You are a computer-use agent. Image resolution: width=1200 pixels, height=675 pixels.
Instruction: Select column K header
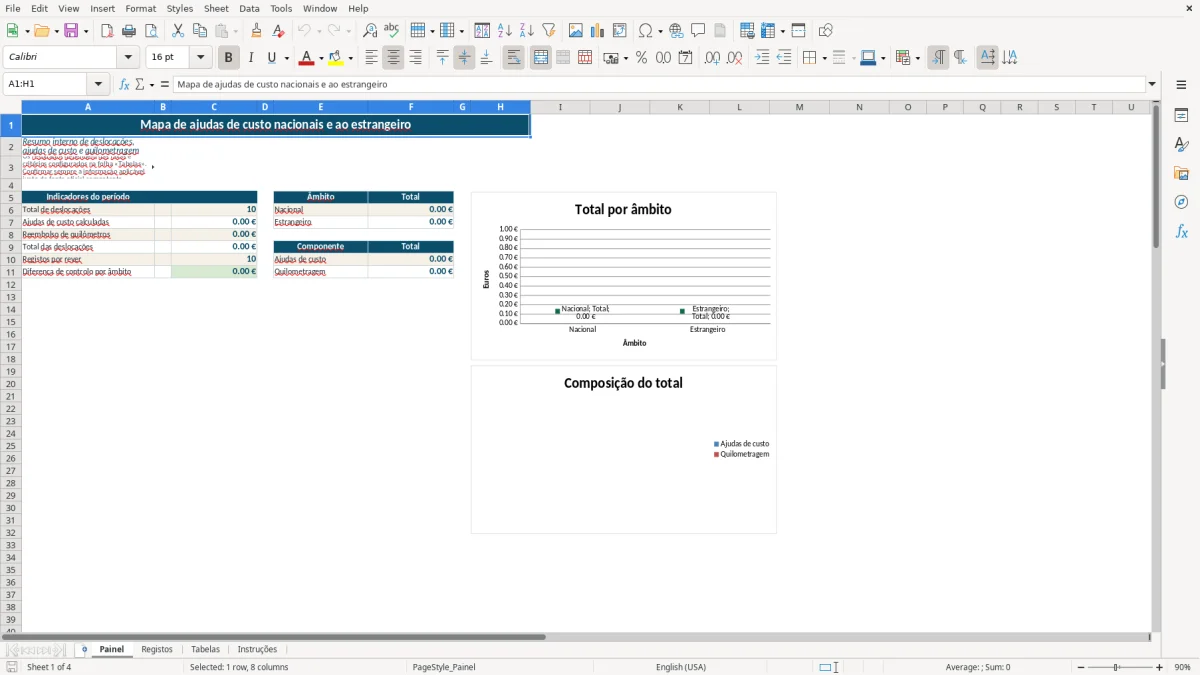pos(680,107)
